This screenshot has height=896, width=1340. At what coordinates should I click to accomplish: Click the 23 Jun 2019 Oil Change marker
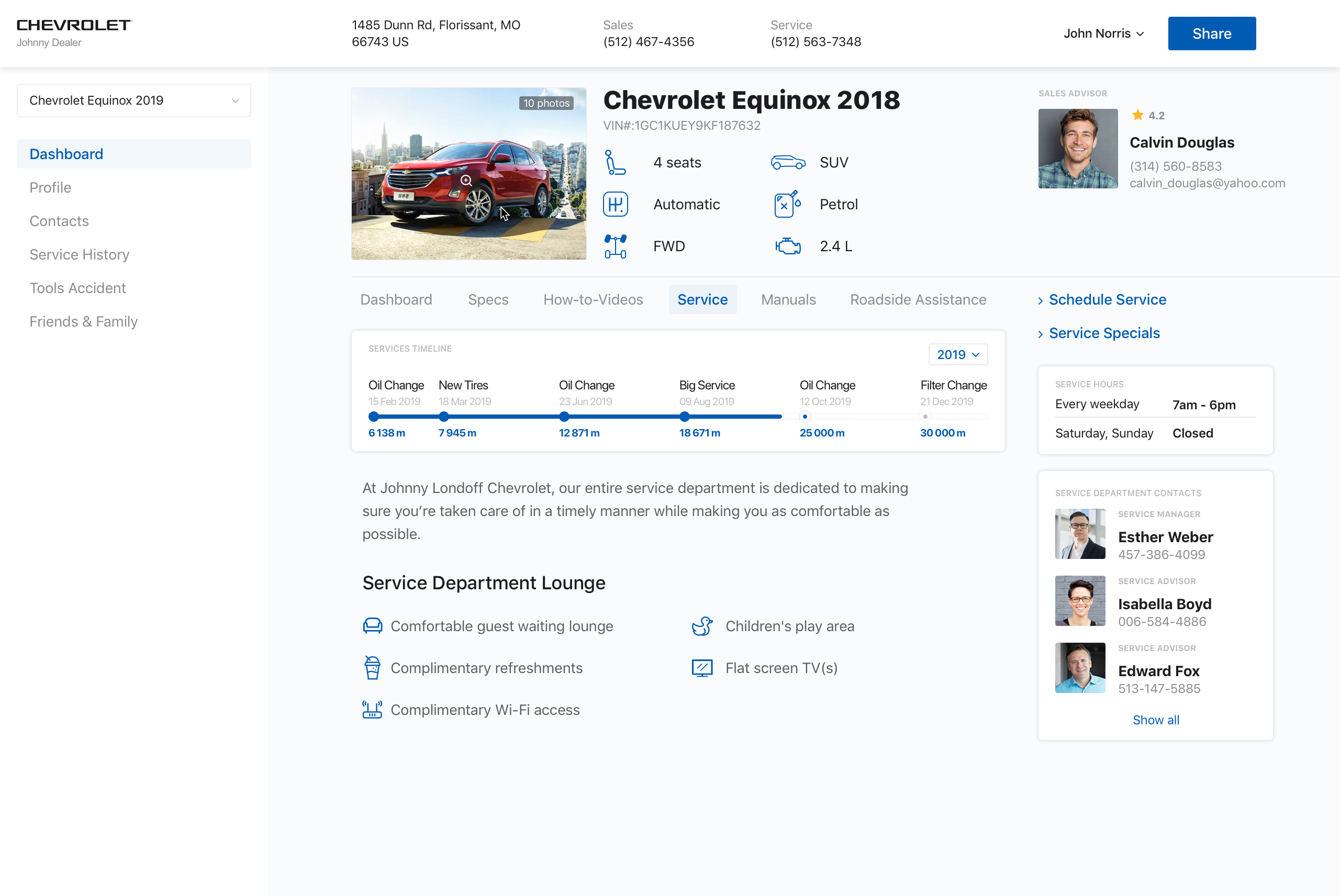565,417
